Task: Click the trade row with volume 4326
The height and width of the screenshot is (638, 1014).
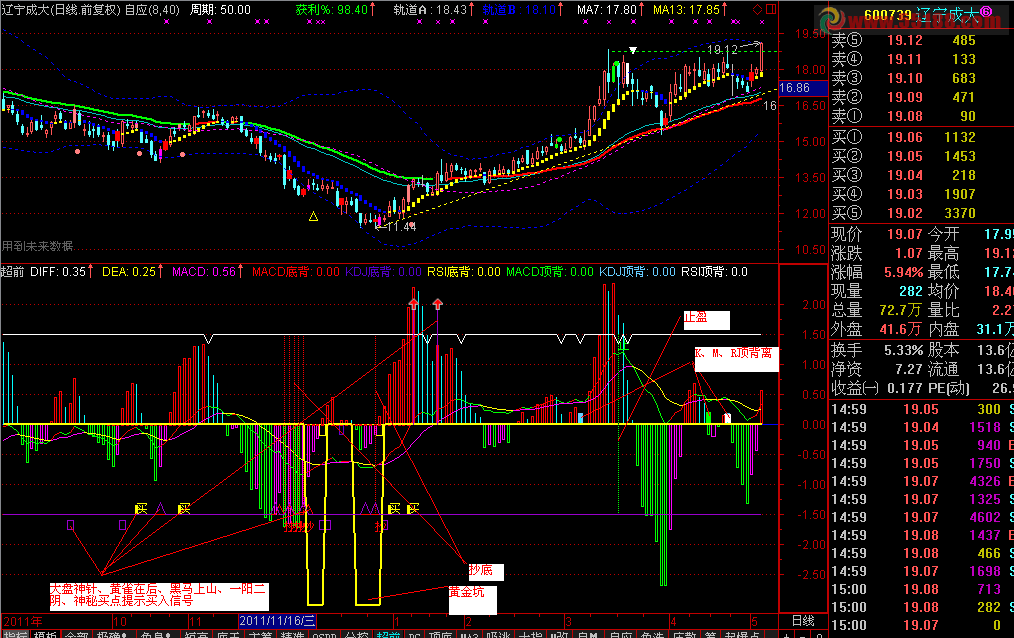Action: pyautogui.click(x=921, y=481)
